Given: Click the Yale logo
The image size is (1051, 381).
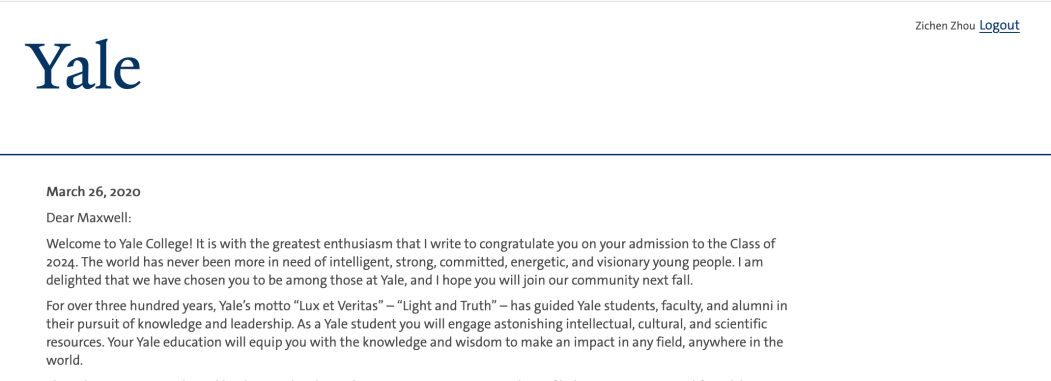Looking at the screenshot, I should [83, 65].
